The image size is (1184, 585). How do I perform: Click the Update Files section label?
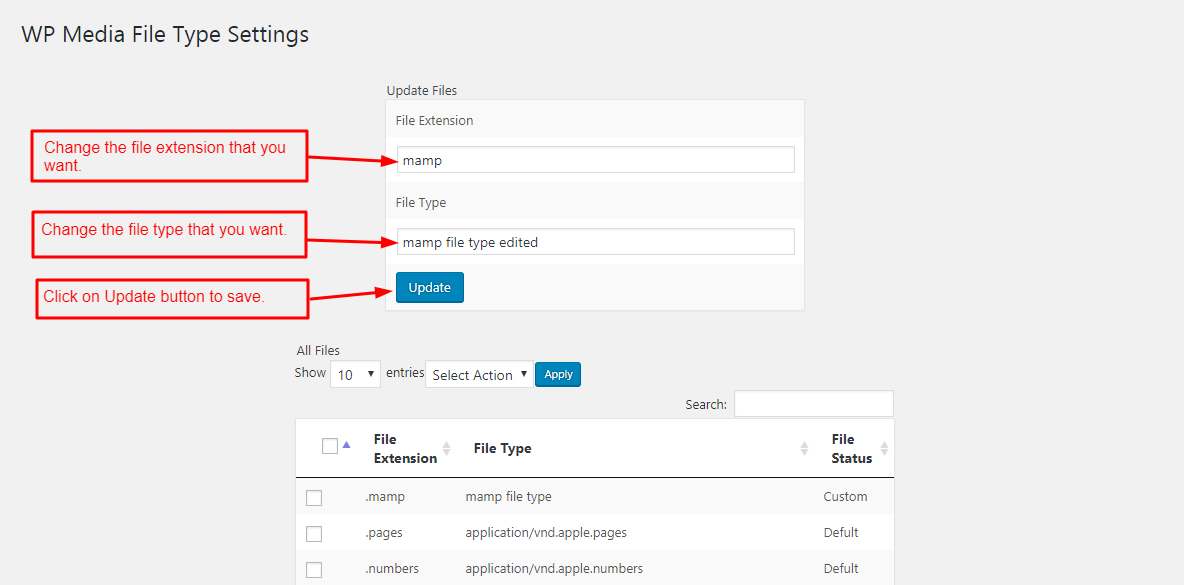(422, 91)
